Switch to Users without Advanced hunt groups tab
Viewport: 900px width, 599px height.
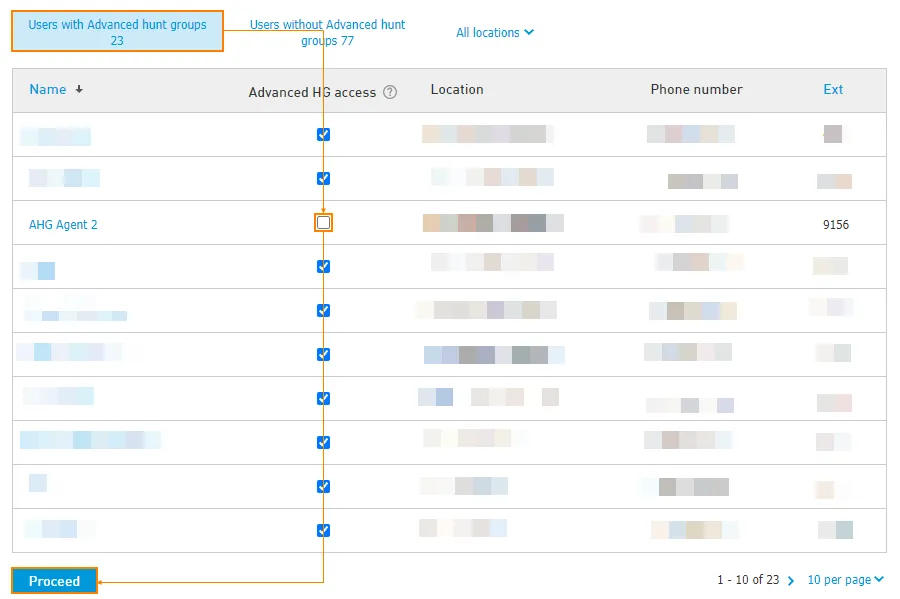coord(327,32)
